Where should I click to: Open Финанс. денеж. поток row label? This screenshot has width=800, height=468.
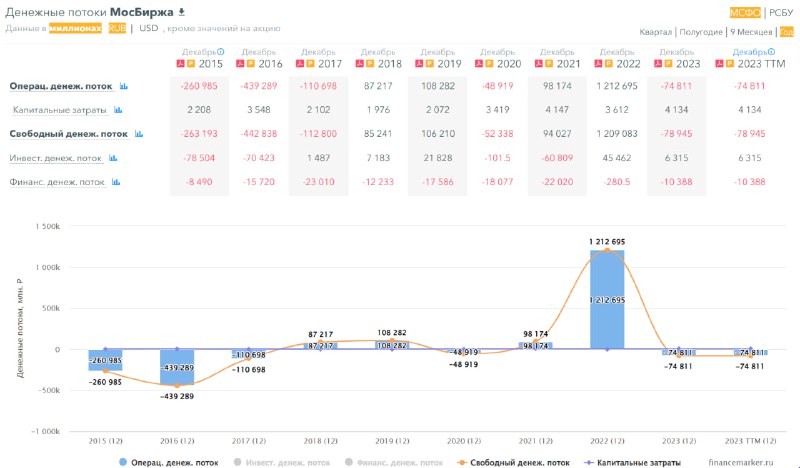[x=57, y=182]
